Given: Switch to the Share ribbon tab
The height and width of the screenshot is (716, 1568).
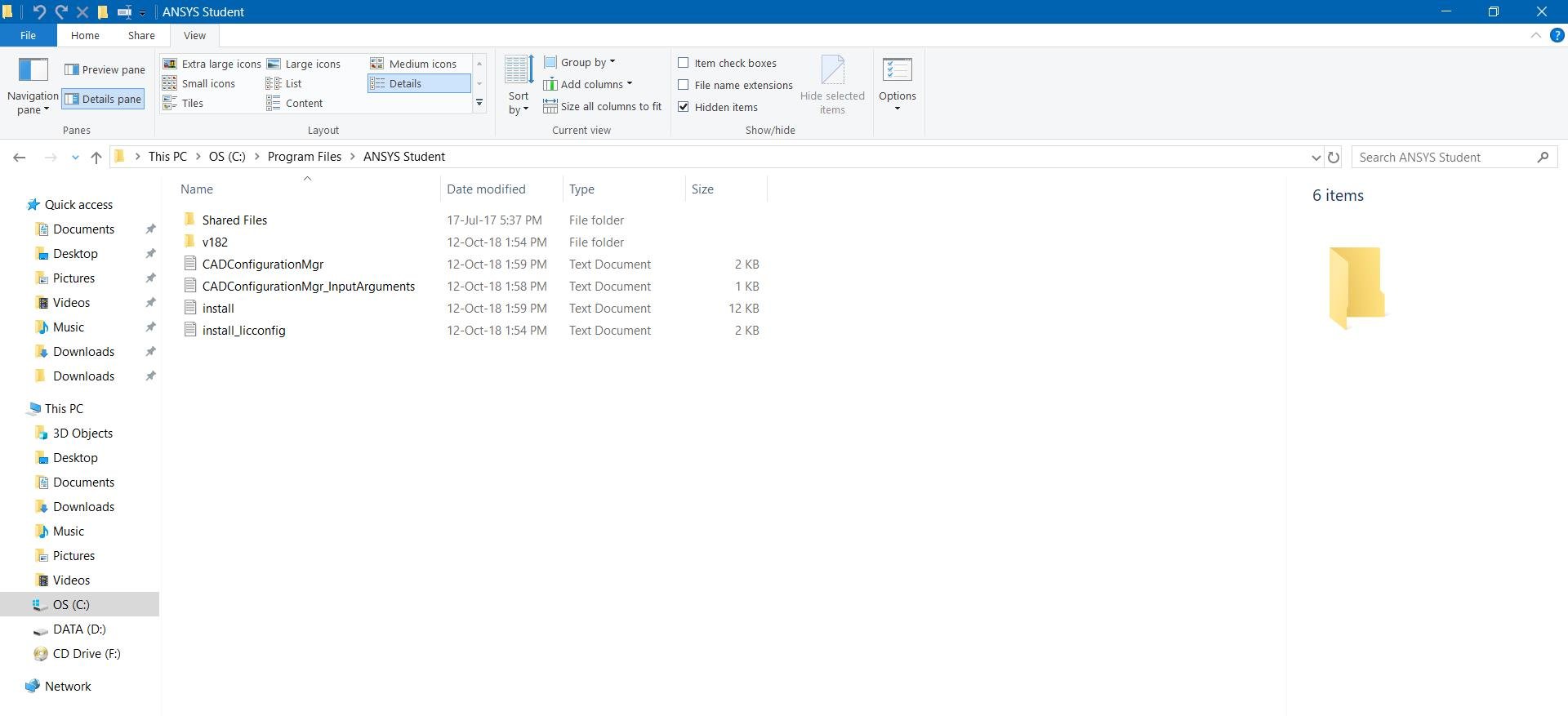Looking at the screenshot, I should point(141,35).
